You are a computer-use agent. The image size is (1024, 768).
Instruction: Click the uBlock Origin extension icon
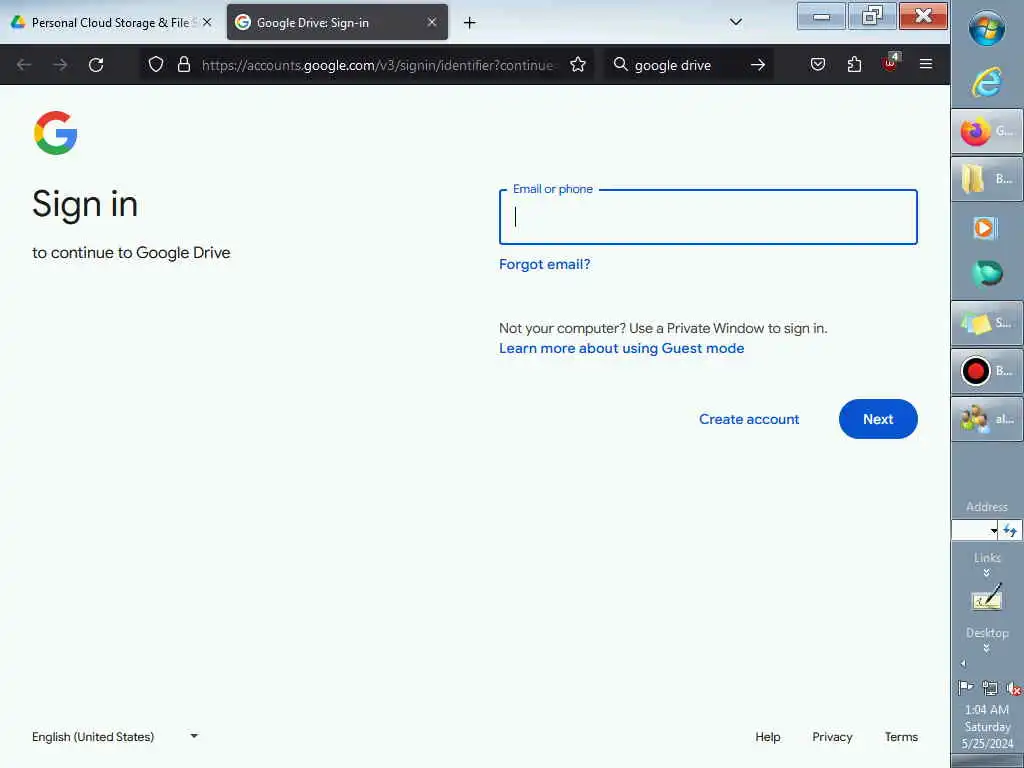point(891,63)
